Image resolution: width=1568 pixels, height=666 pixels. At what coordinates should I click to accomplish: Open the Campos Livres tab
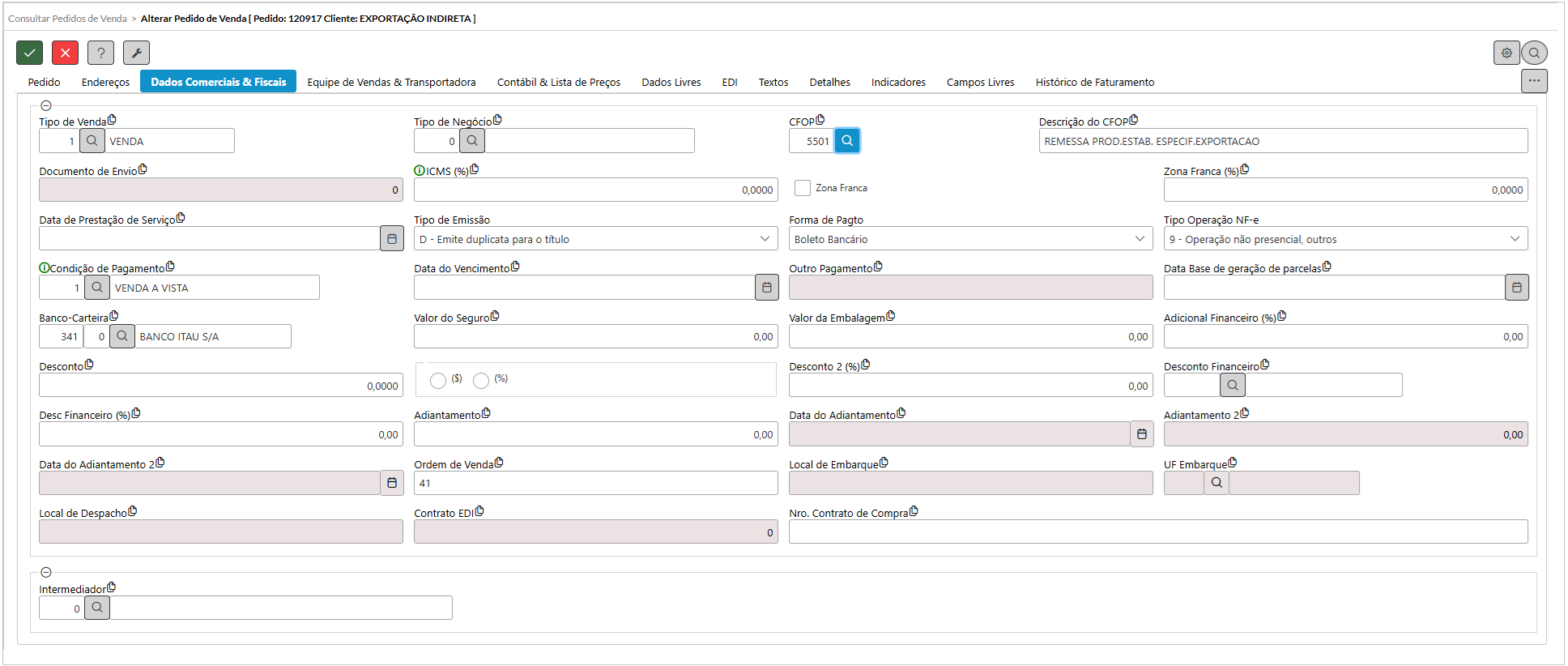[x=981, y=82]
